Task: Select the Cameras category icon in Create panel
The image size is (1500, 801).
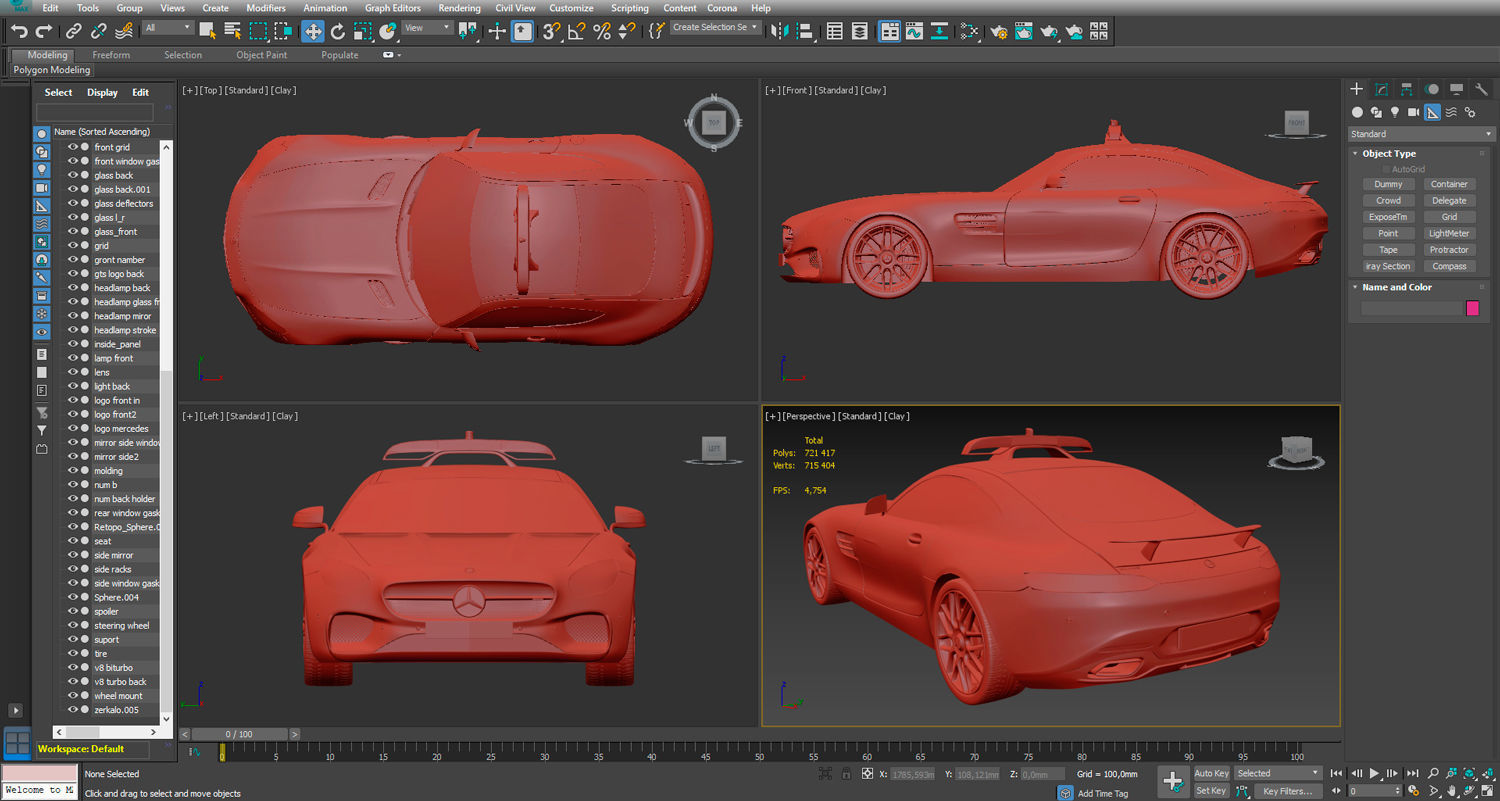Action: pyautogui.click(x=1413, y=112)
